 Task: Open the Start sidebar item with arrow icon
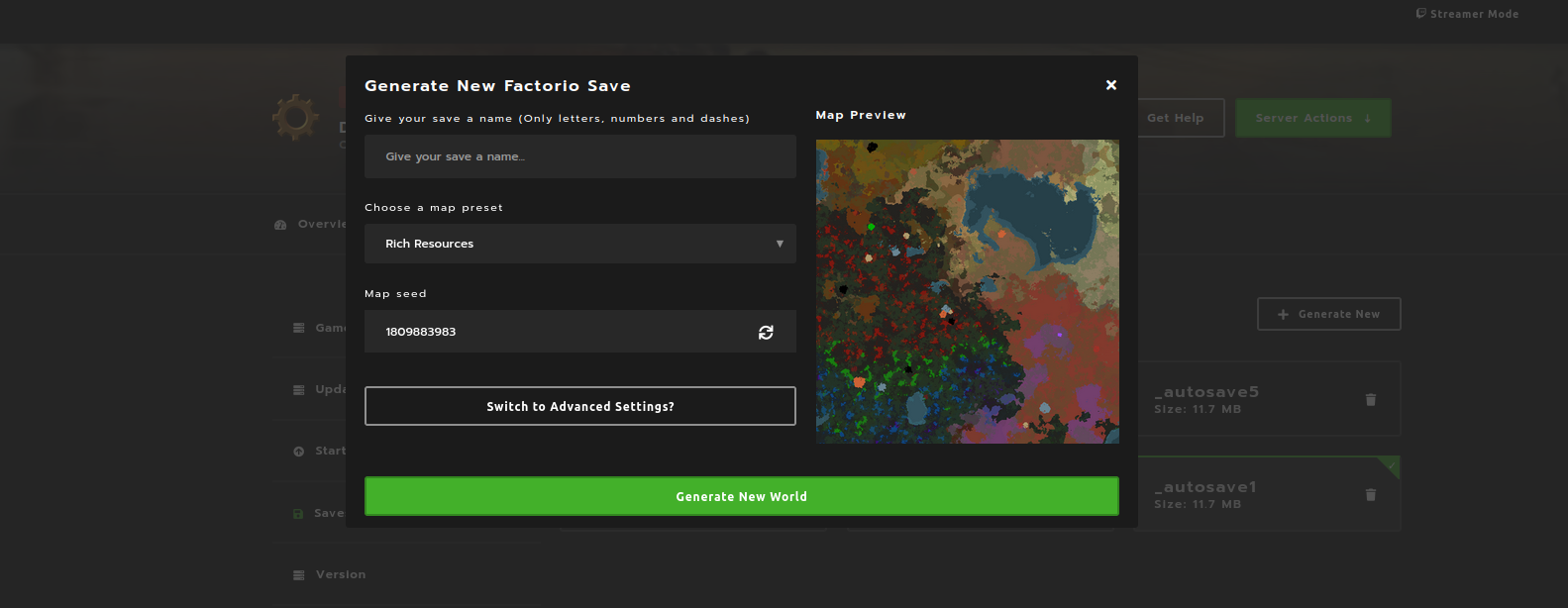319,451
